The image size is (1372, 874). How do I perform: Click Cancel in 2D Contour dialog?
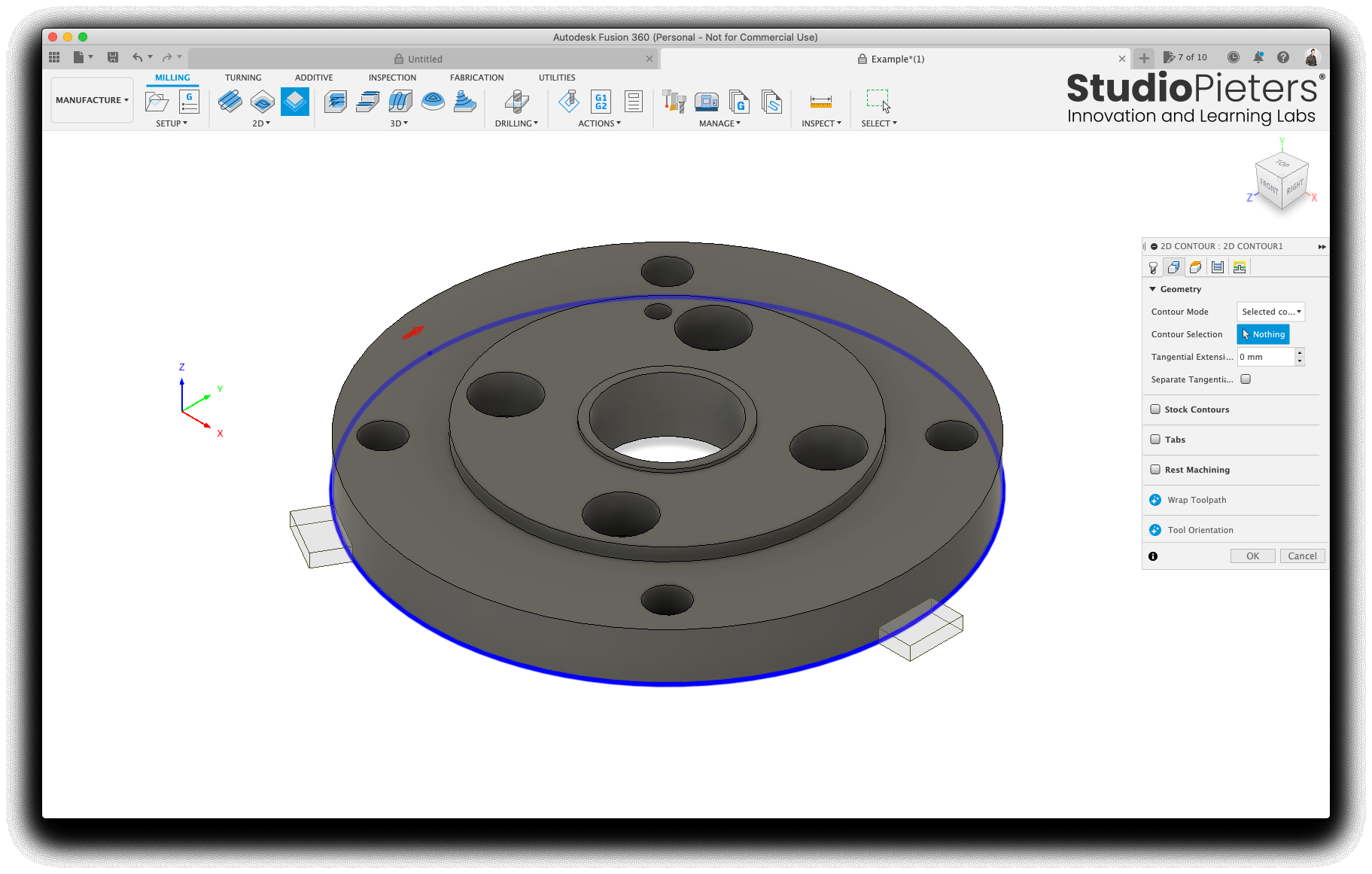pos(1302,556)
